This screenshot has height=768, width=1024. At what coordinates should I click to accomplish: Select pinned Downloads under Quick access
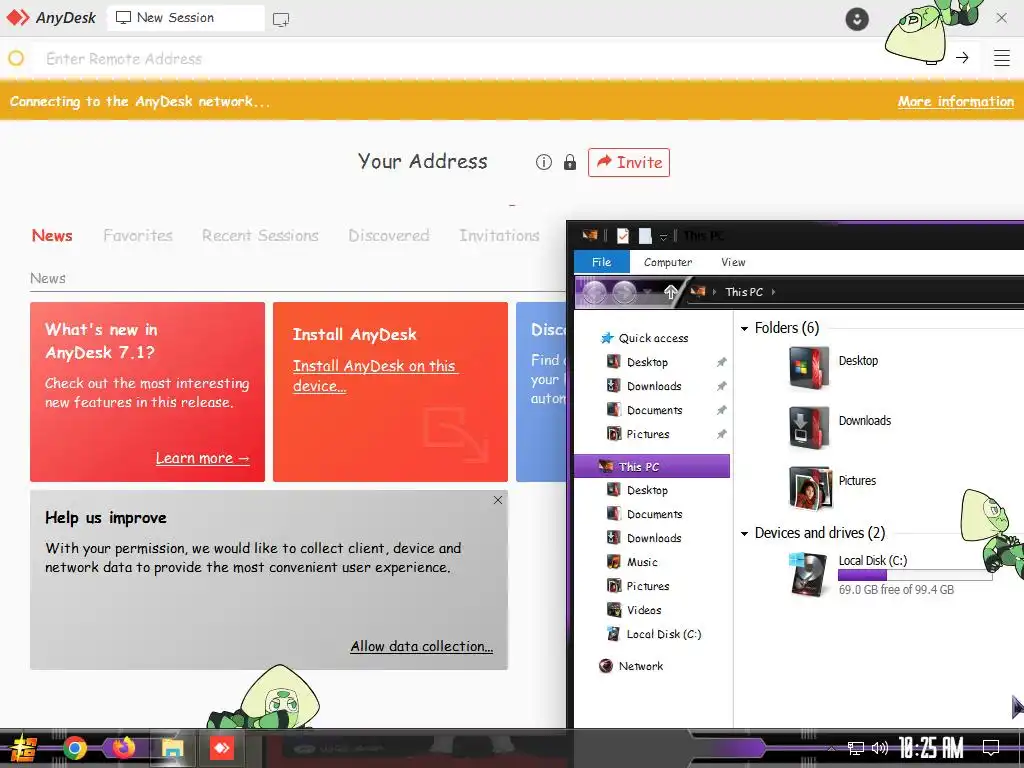(654, 386)
